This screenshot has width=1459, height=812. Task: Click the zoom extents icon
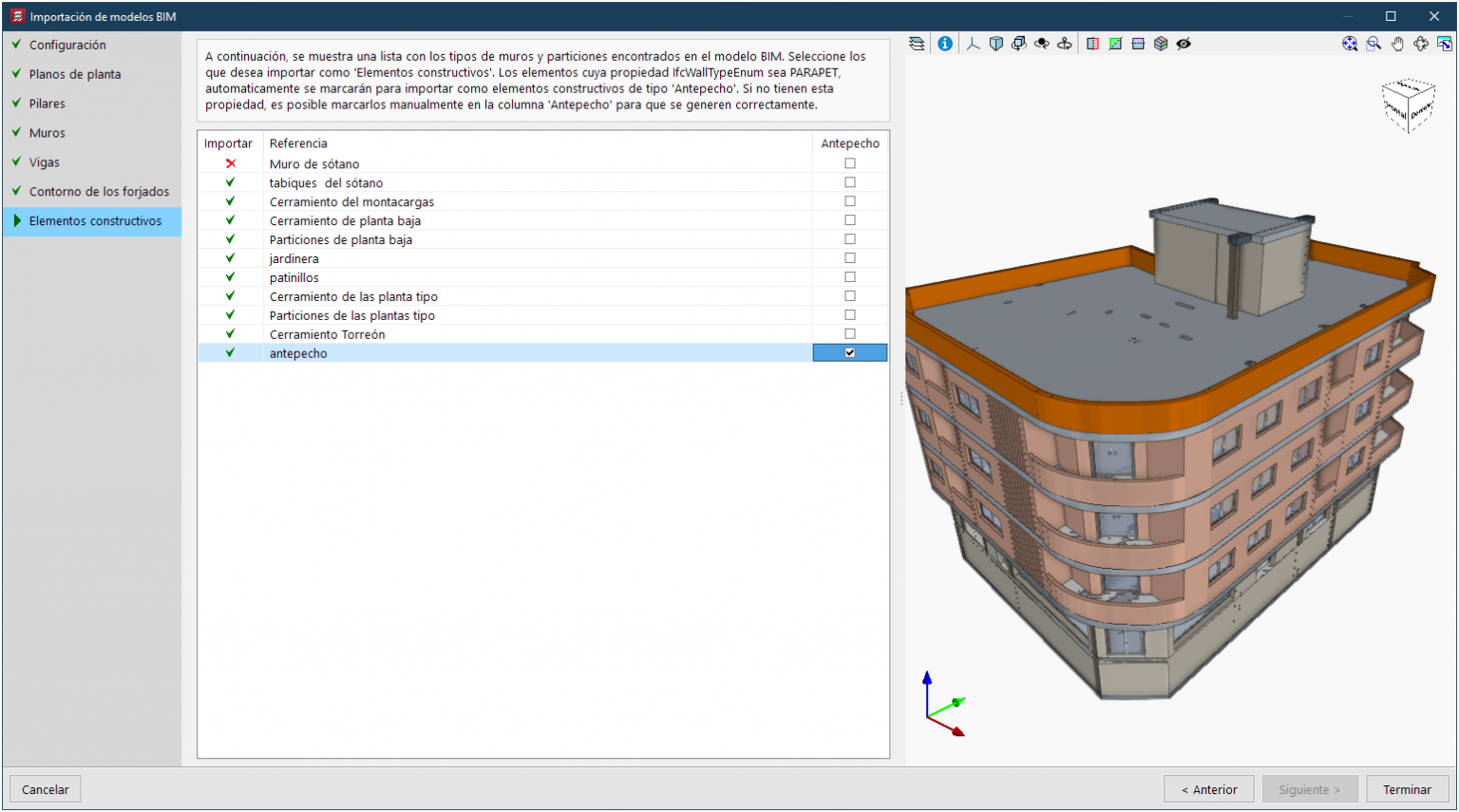point(1350,44)
